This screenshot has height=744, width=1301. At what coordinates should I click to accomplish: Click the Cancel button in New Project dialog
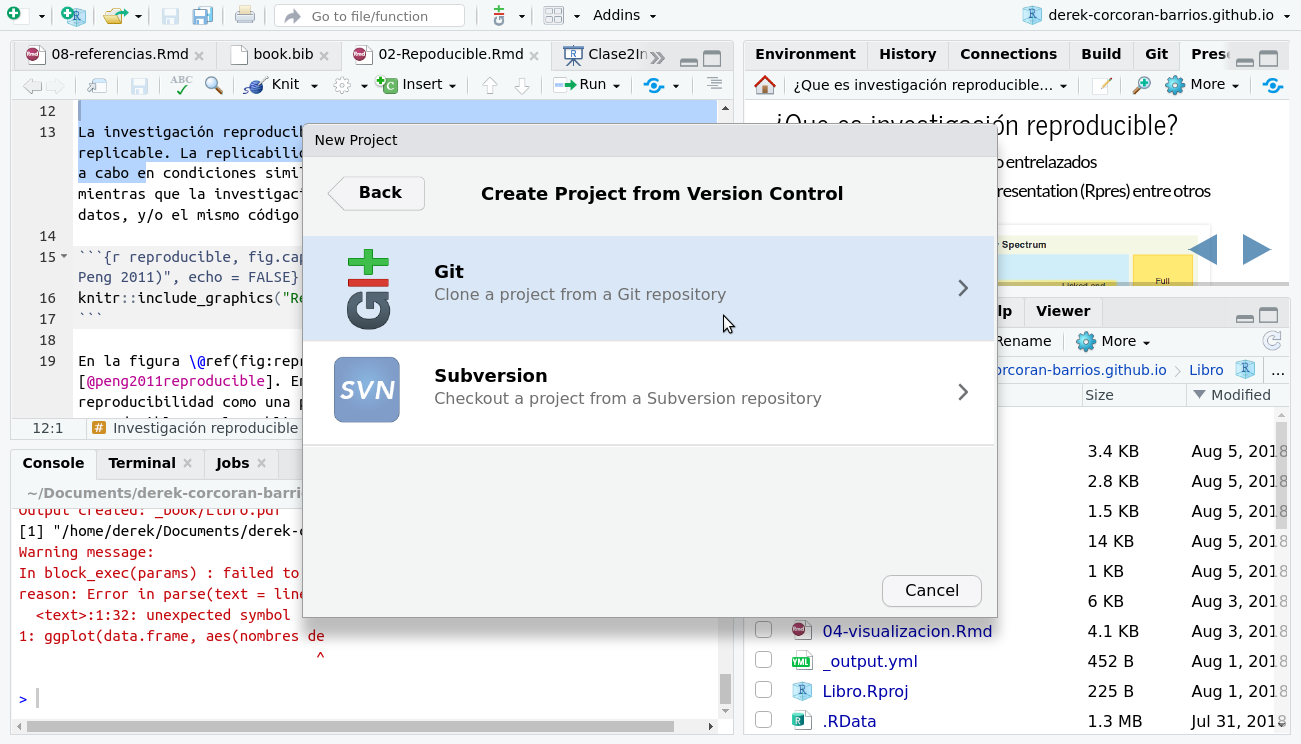point(931,590)
